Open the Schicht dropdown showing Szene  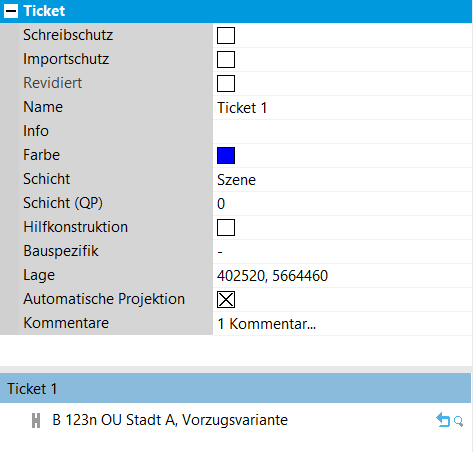tap(342, 180)
